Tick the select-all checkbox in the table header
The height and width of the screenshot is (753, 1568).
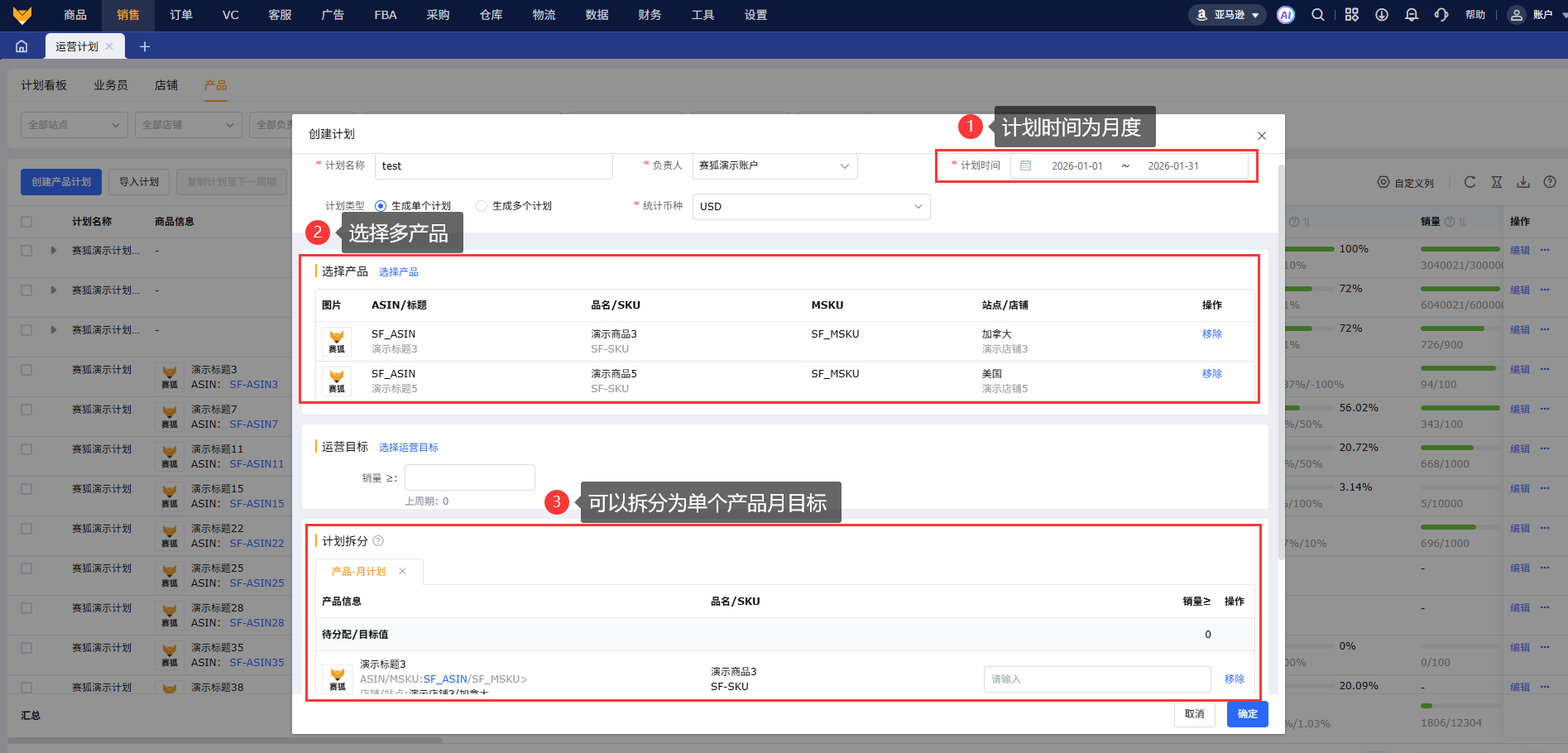coord(26,222)
